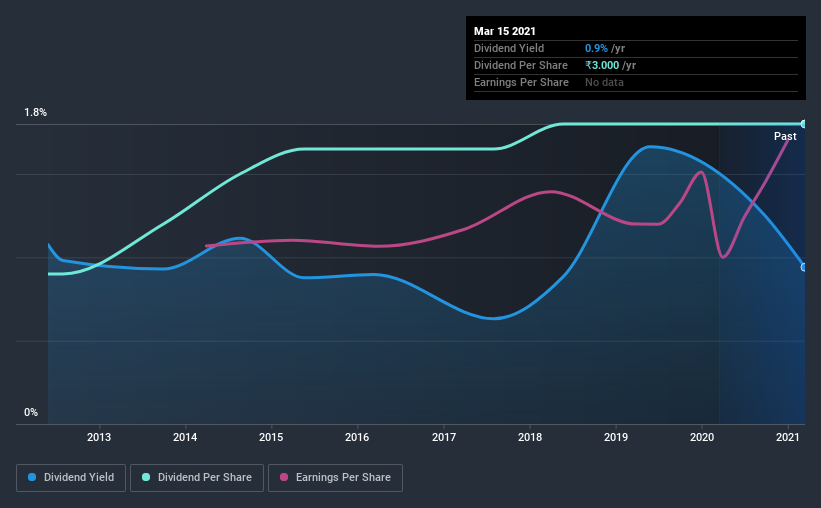Screen dimensions: 821x508
Task: Click the 2013 x-axis label
Action: [x=99, y=437]
